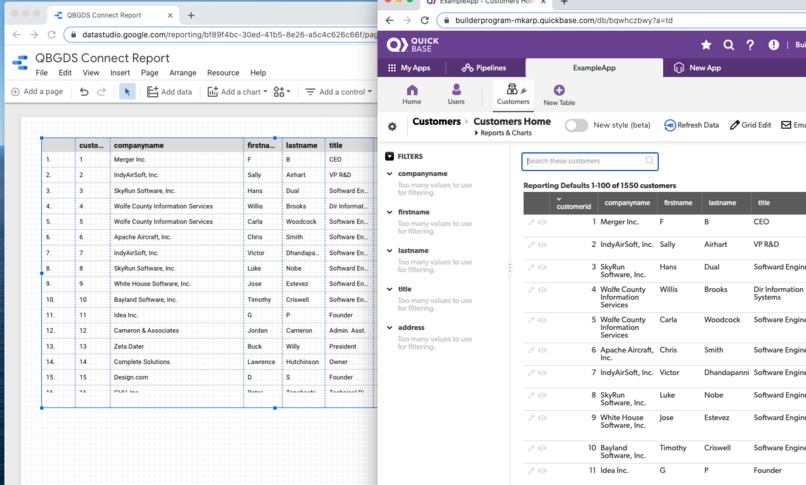Viewport: 806px width, 485px height.
Task: Click the Customers breadcrumb link
Action: [x=436, y=122]
